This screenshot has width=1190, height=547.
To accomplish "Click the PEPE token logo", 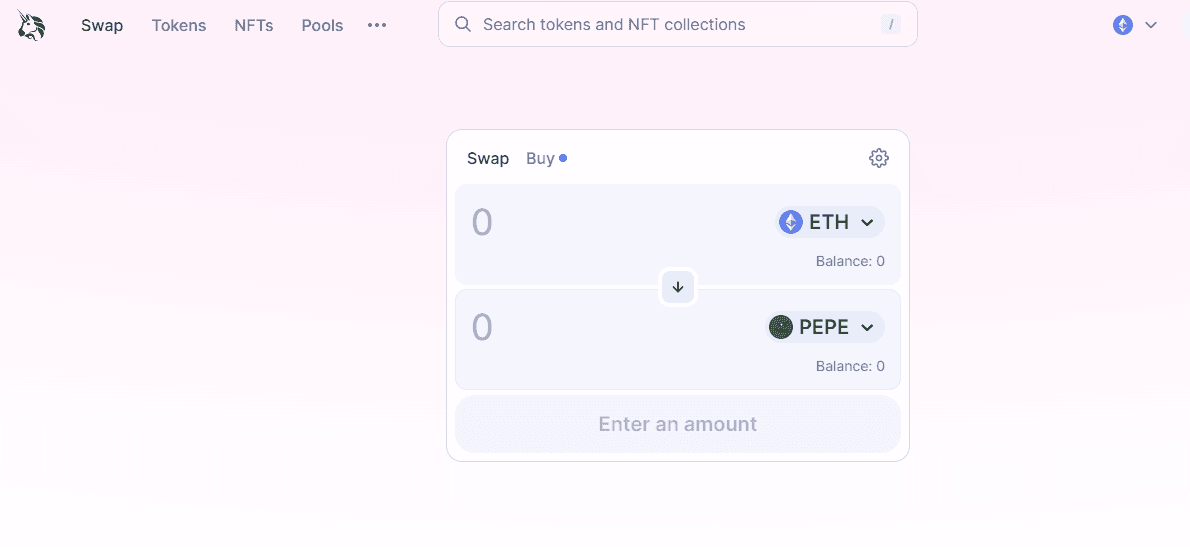I will click(781, 327).
